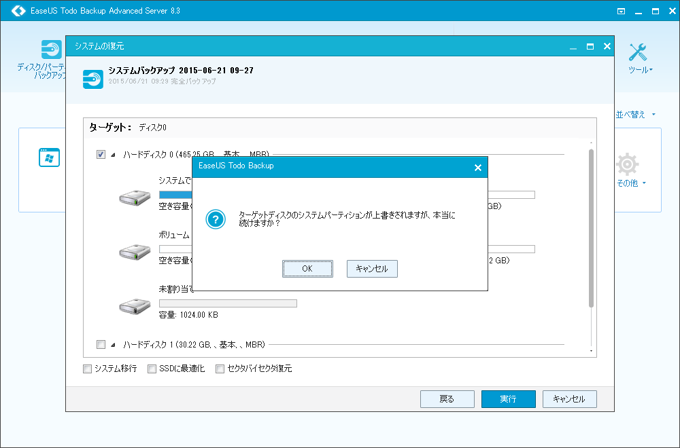Screen dimensions: 680x448
Task: Click the EaseUS logo in the title bar
Action: click(18, 10)
